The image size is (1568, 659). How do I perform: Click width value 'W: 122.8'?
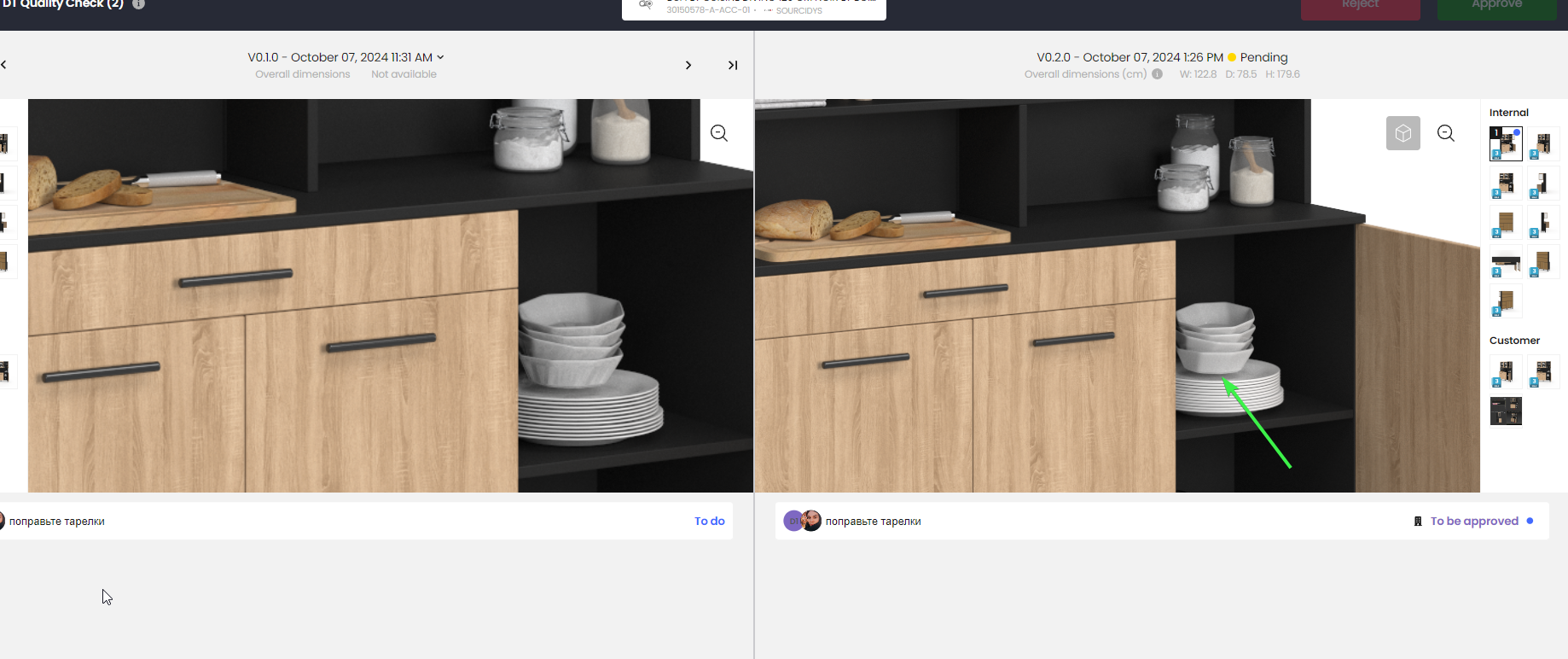pos(1198,74)
